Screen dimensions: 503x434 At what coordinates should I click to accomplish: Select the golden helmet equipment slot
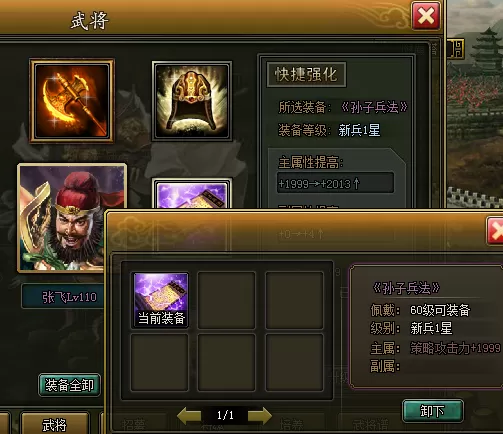[192, 100]
